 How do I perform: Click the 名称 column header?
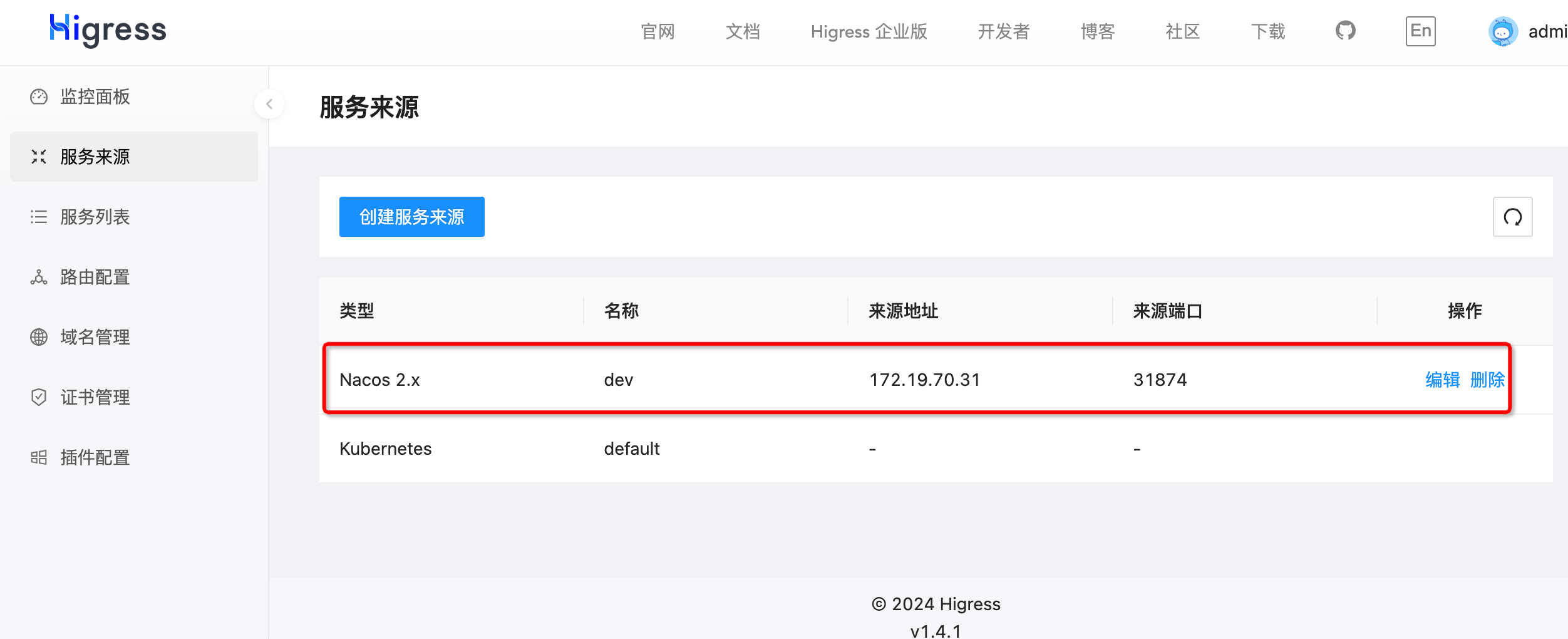click(621, 311)
